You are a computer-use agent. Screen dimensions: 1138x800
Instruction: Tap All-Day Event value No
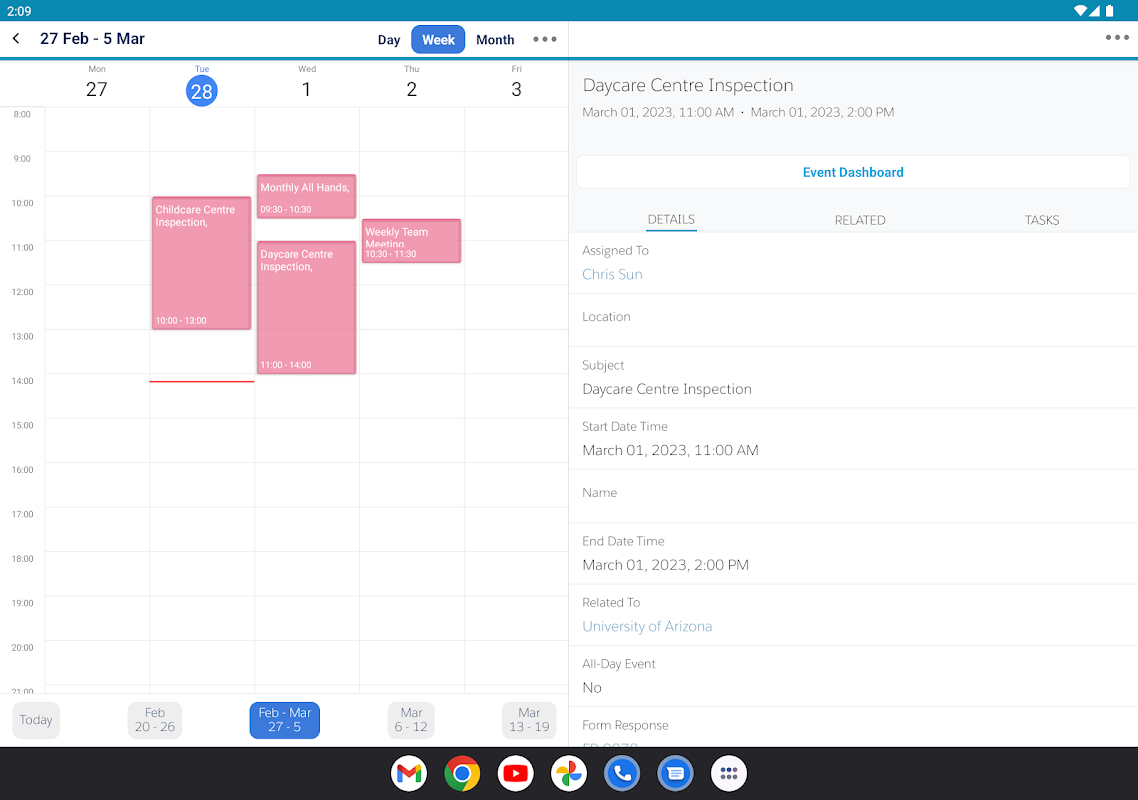pos(591,687)
